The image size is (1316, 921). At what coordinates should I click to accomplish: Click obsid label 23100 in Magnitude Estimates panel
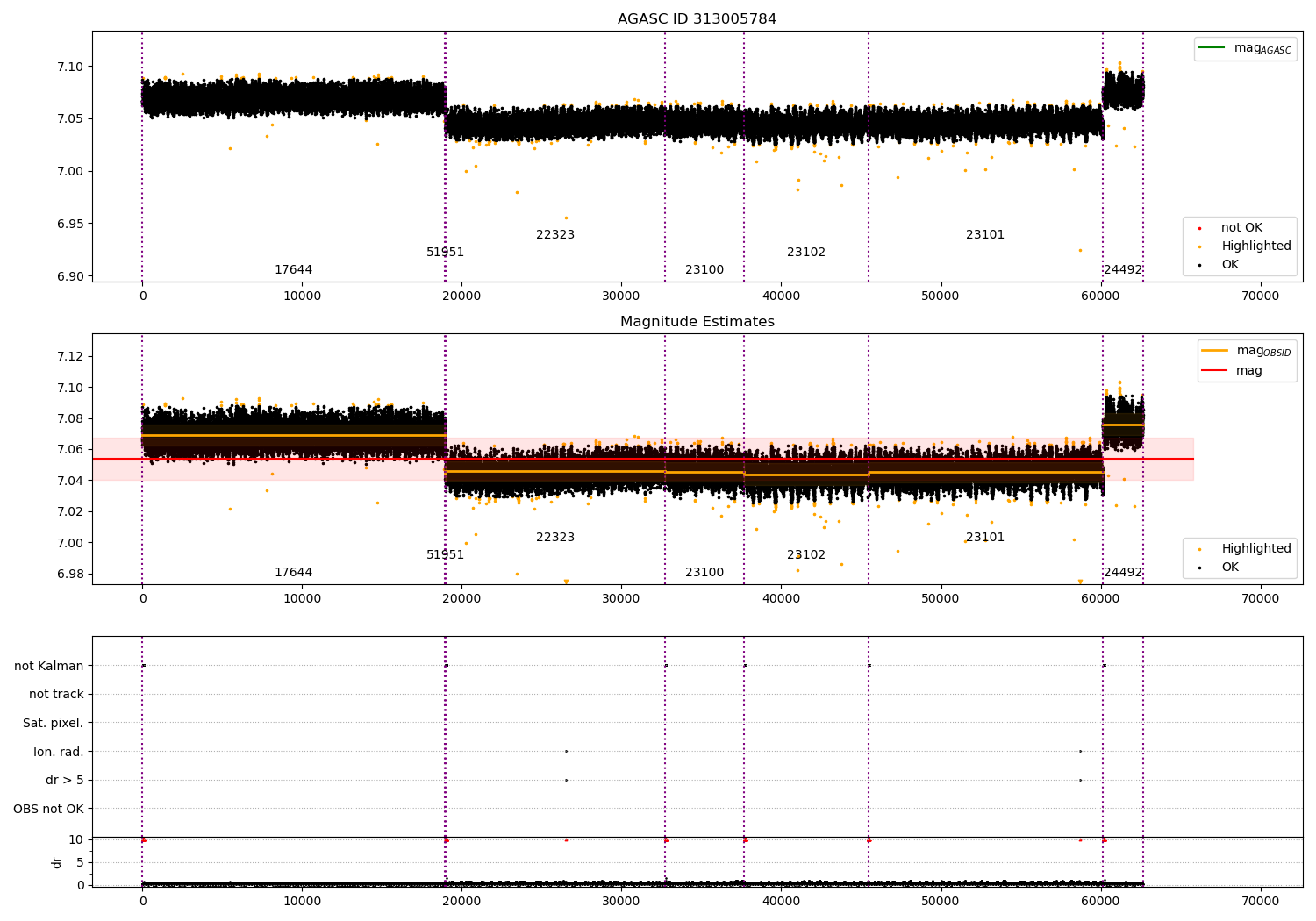click(704, 573)
